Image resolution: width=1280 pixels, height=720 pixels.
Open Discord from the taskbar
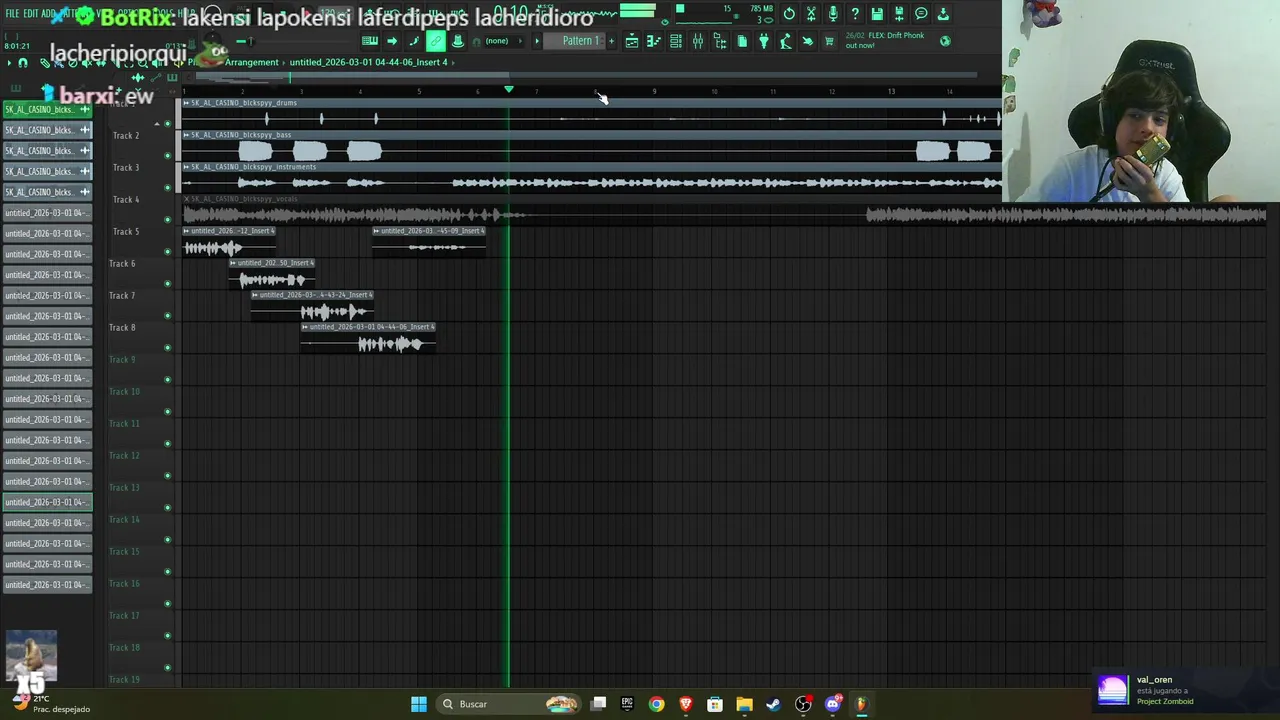(832, 704)
